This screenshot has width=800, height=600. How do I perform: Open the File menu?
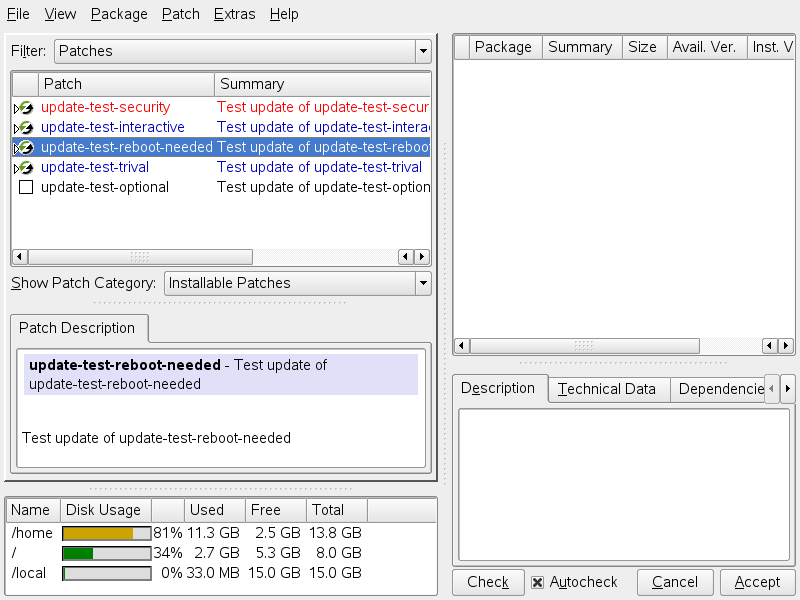(x=18, y=14)
